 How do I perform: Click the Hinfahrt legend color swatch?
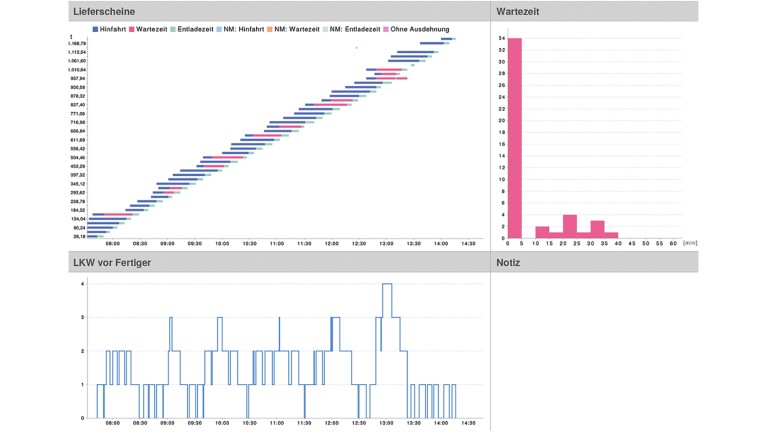(96, 30)
